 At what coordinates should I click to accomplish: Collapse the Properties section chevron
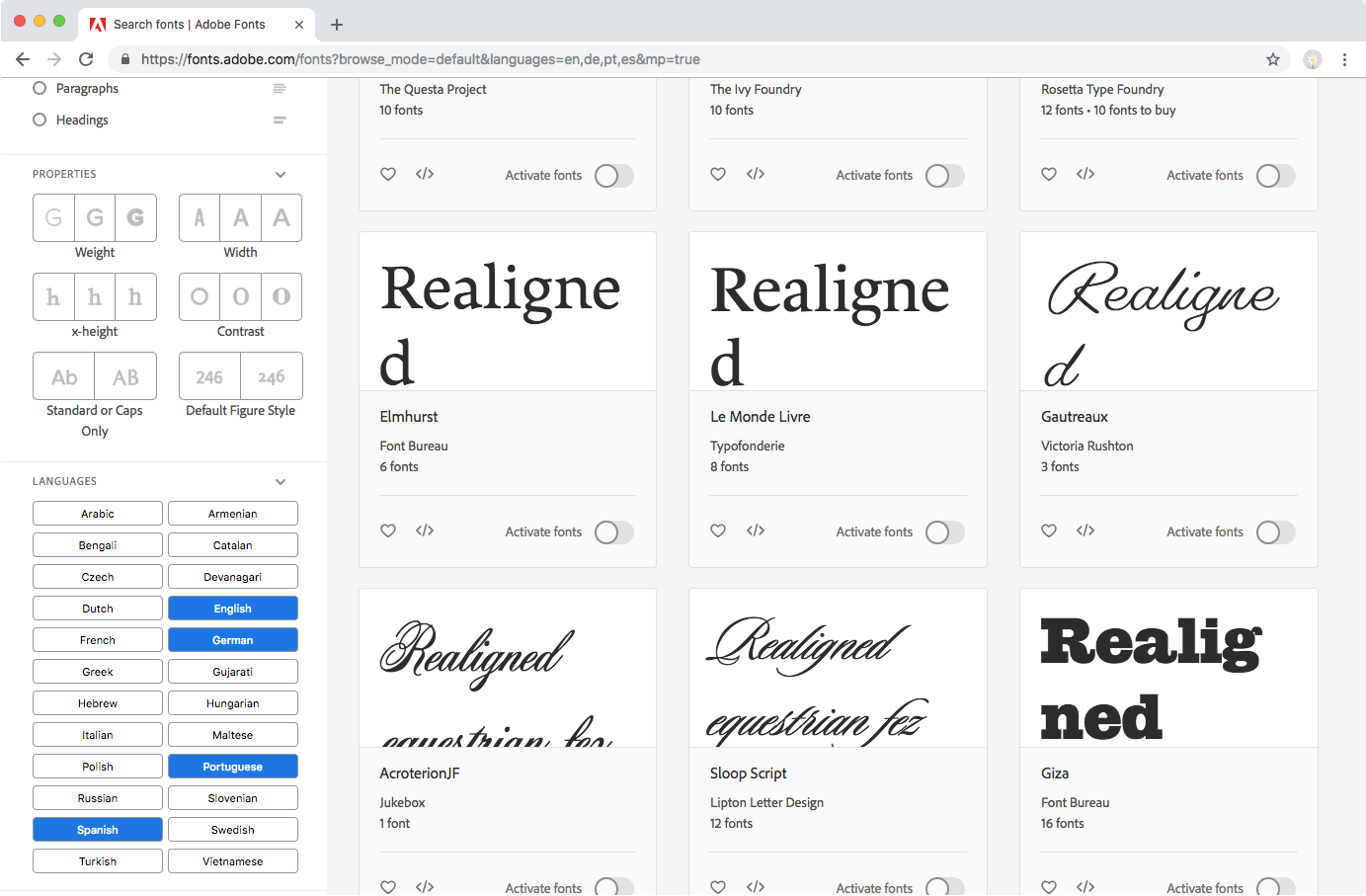coord(281,175)
